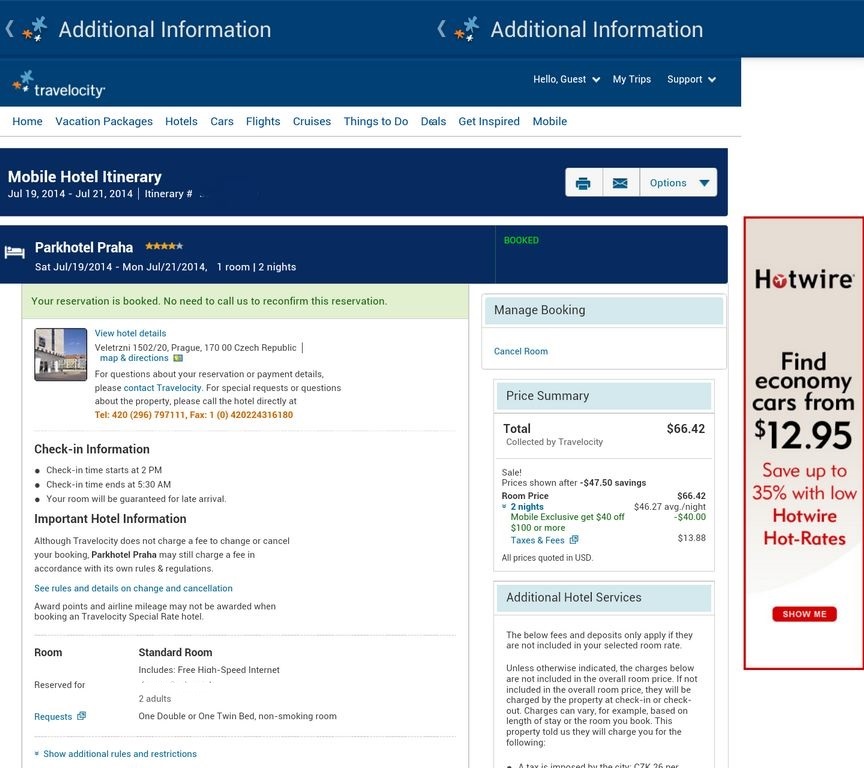The height and width of the screenshot is (768, 864).
Task: Open View hotel details link
Action: click(130, 333)
